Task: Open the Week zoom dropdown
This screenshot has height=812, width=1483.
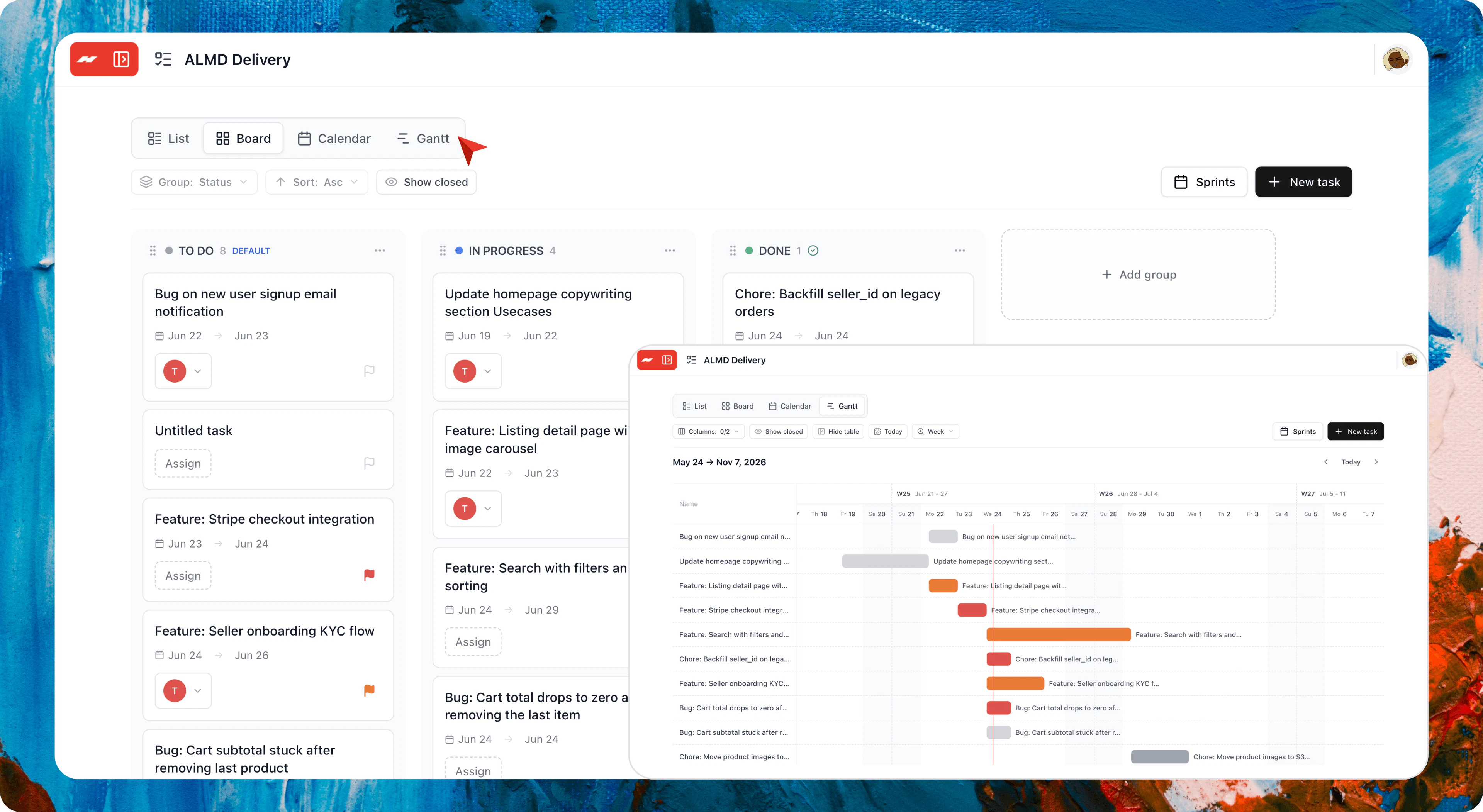Action: tap(935, 432)
